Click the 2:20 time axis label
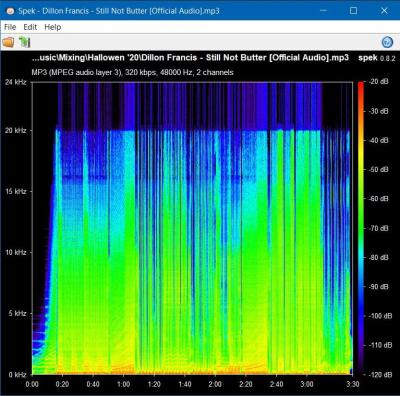Screen dimensions: 400x396 point(246,384)
